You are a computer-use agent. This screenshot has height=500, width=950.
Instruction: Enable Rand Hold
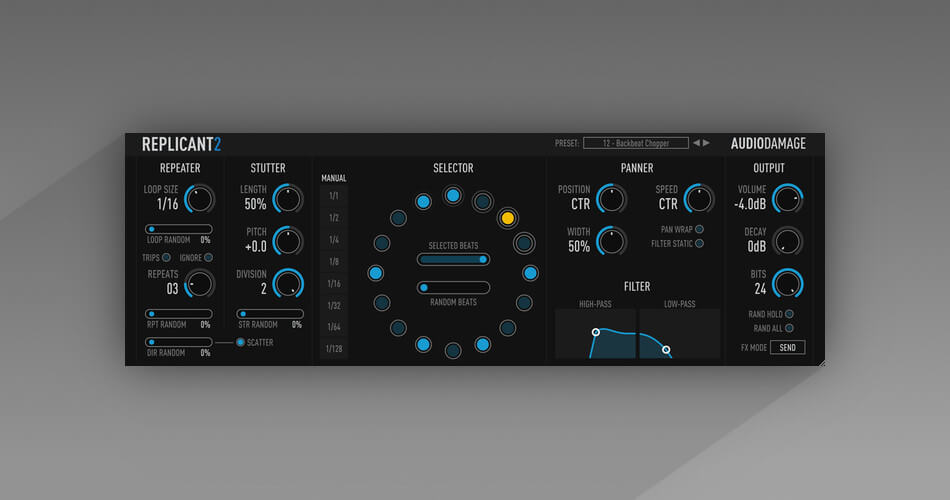789,314
